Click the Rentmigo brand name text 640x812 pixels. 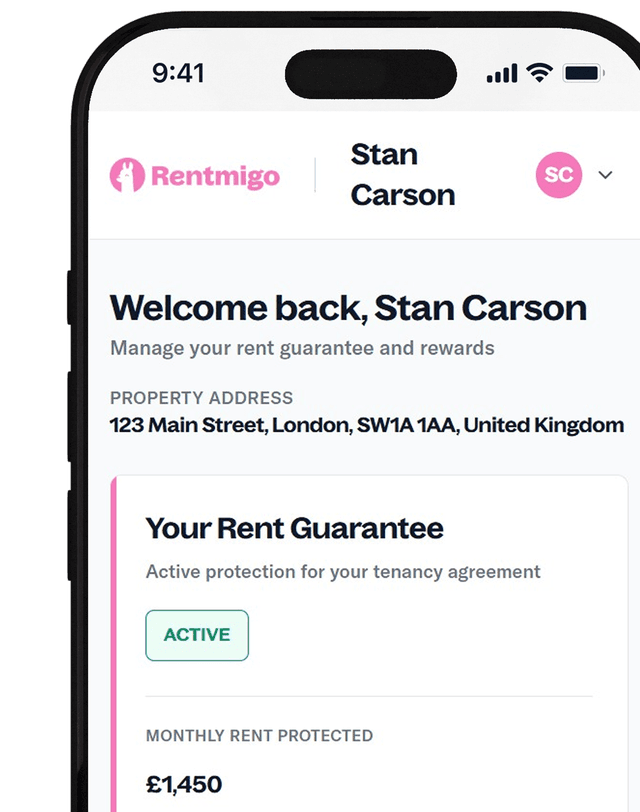tap(215, 176)
